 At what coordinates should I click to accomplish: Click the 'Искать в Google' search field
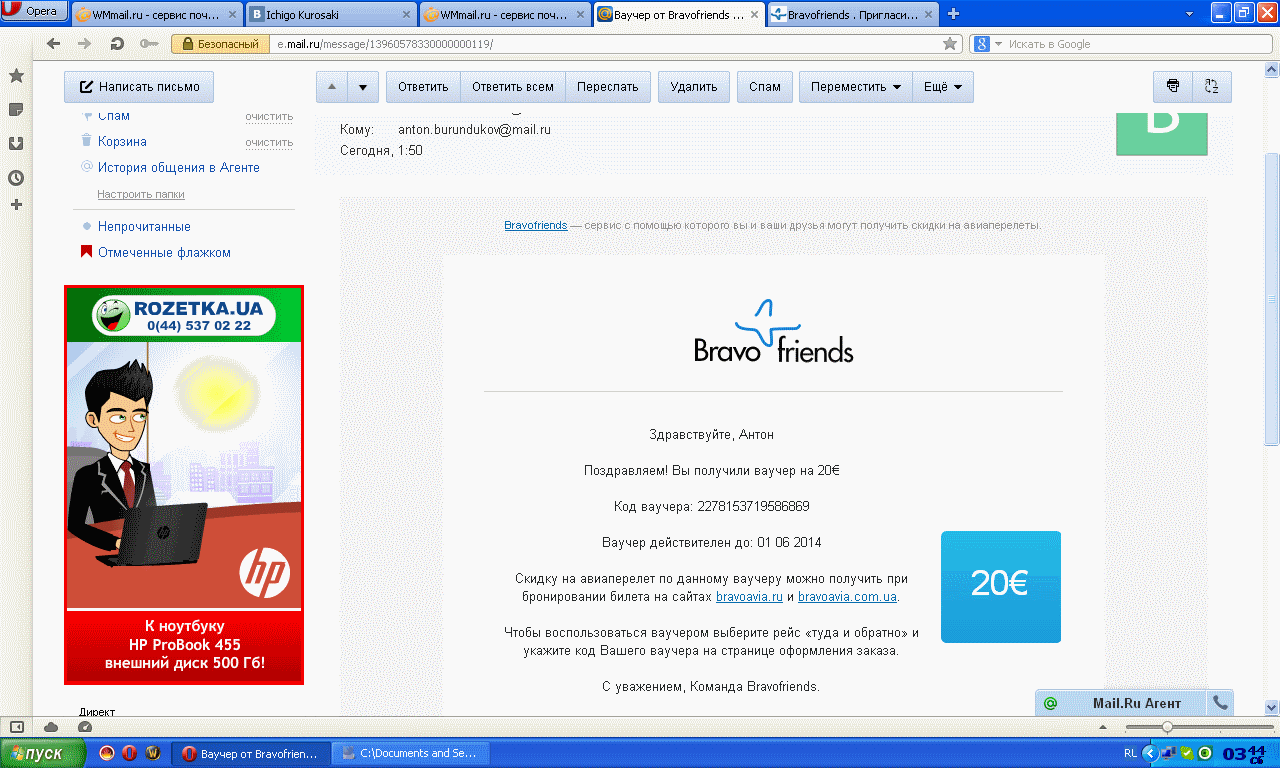[x=1140, y=44]
